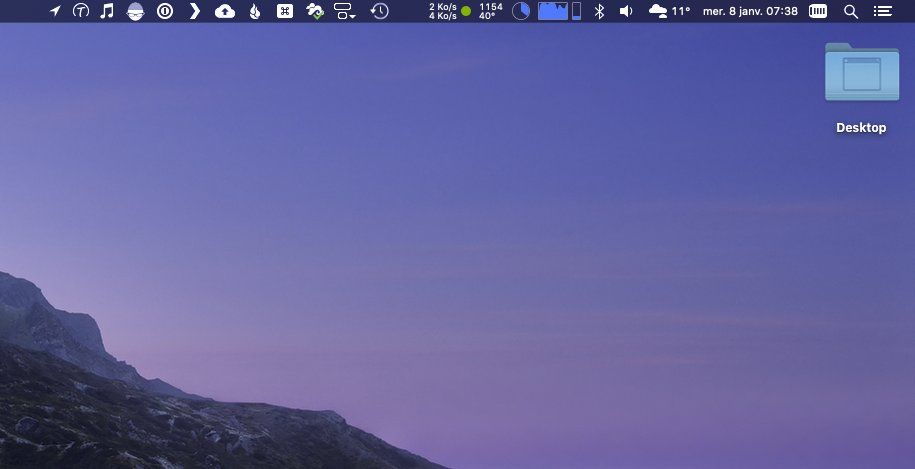The height and width of the screenshot is (469, 915).
Task: Open the Spotlight search magnifier
Action: 851,11
